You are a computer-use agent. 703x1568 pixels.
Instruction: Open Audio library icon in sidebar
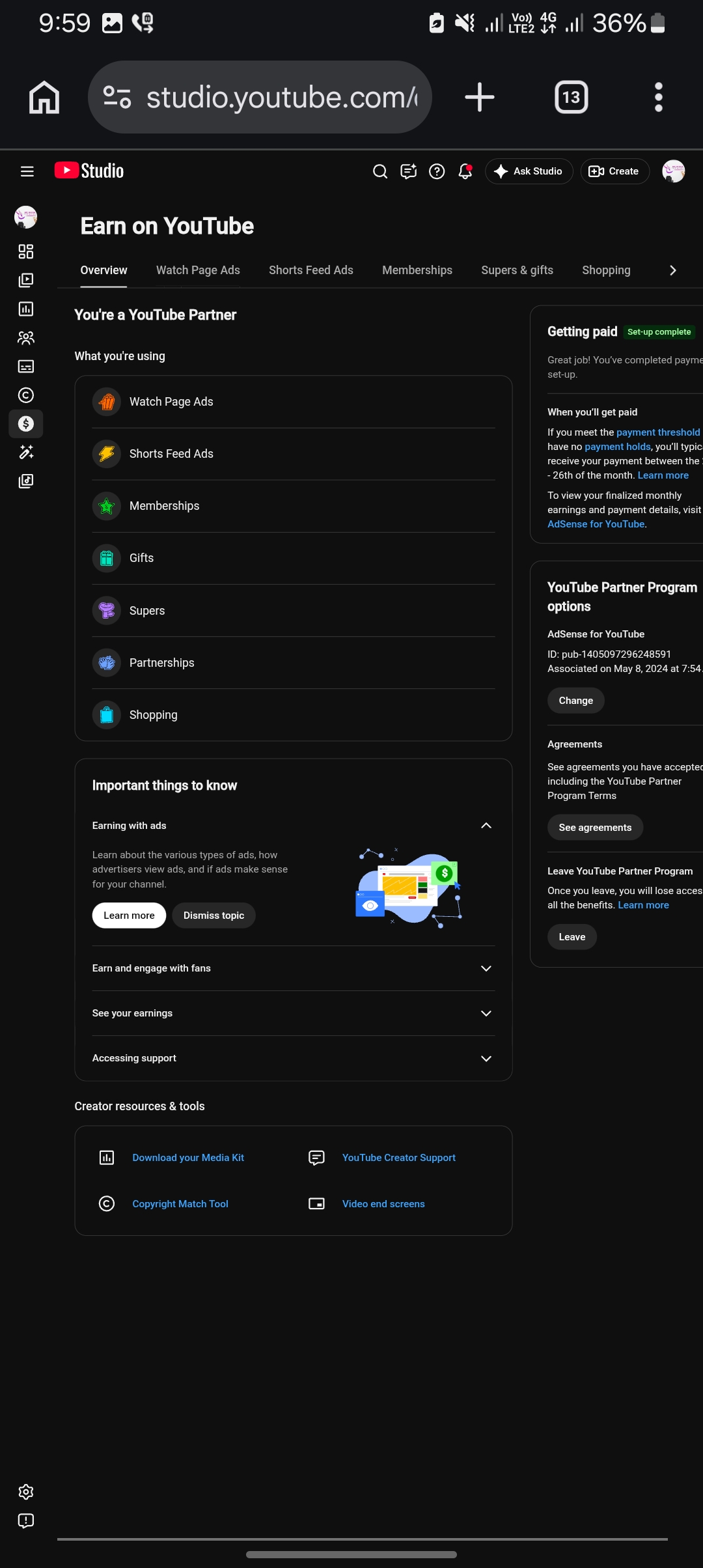tap(26, 481)
